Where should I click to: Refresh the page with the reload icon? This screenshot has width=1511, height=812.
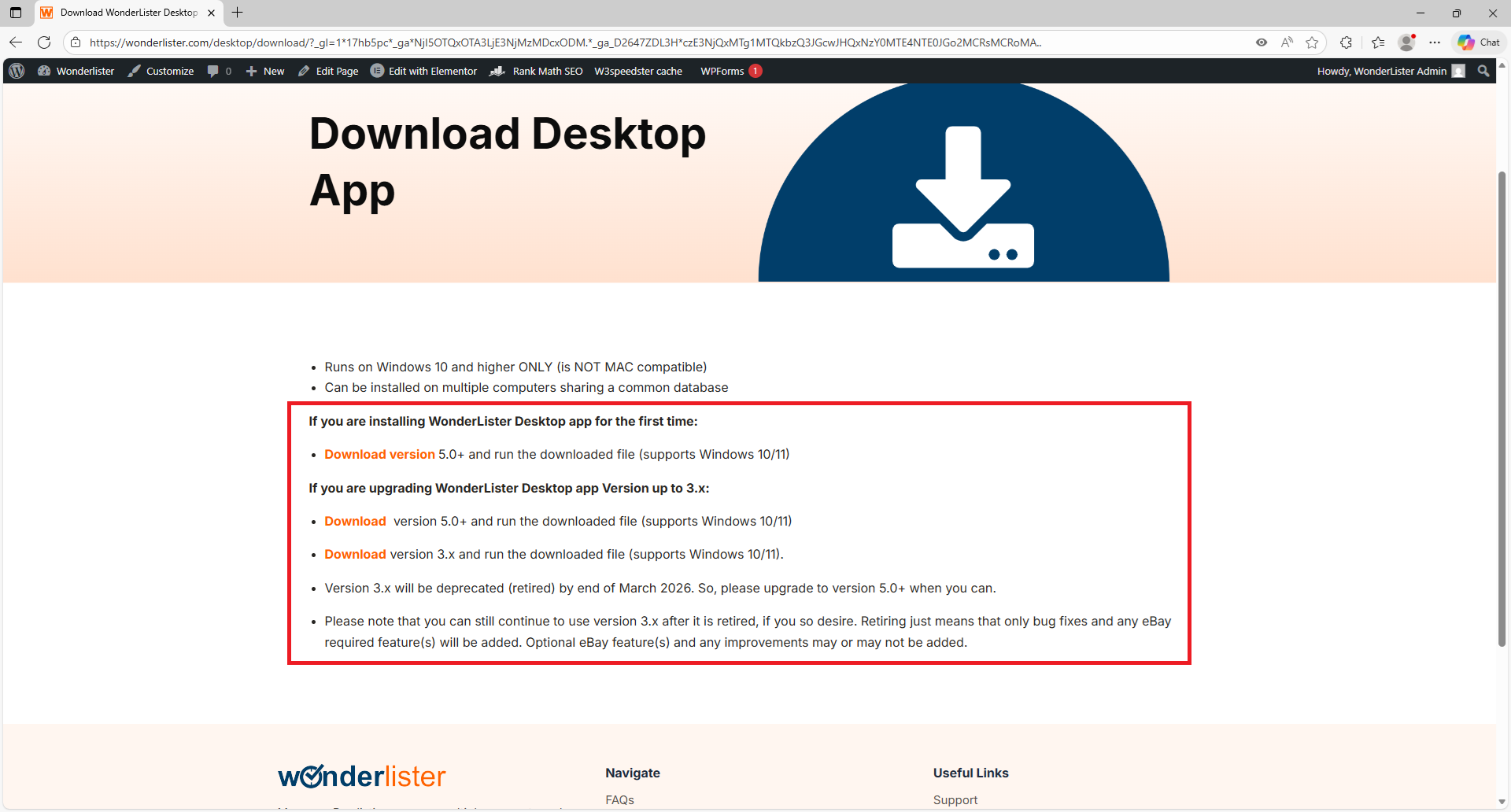pos(44,42)
